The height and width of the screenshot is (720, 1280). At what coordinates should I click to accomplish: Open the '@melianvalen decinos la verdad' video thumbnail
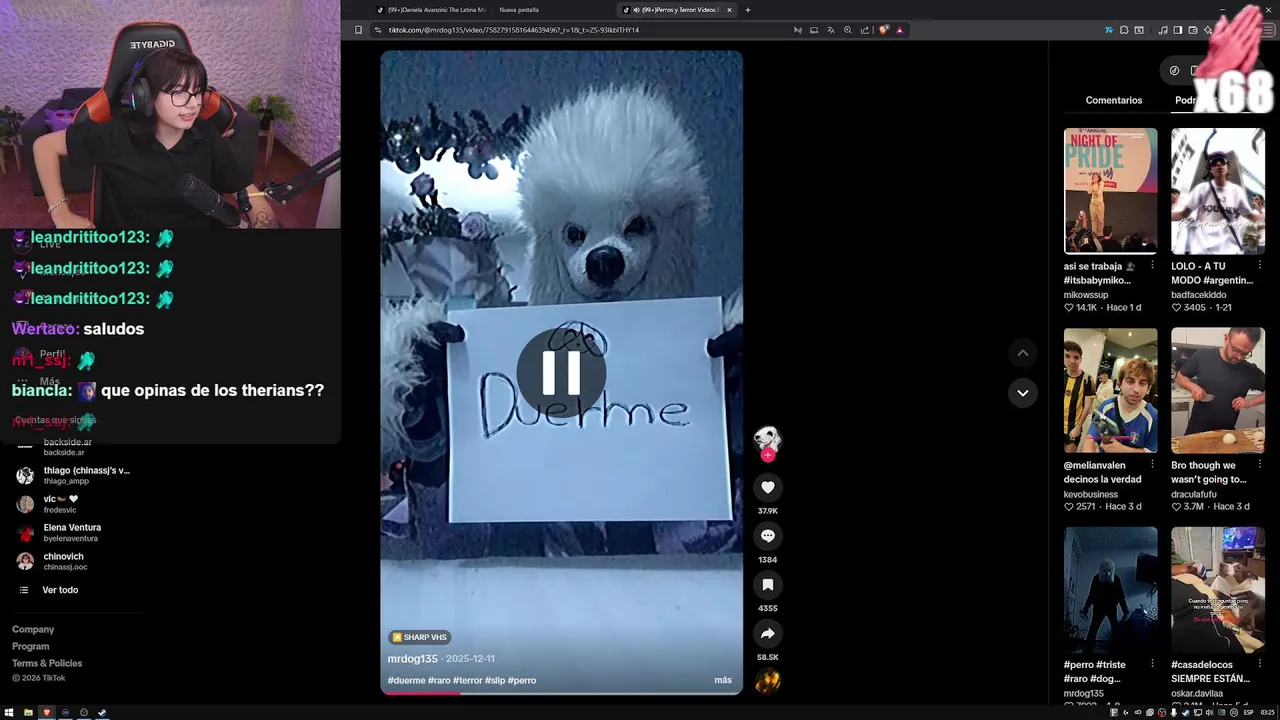click(x=1110, y=390)
